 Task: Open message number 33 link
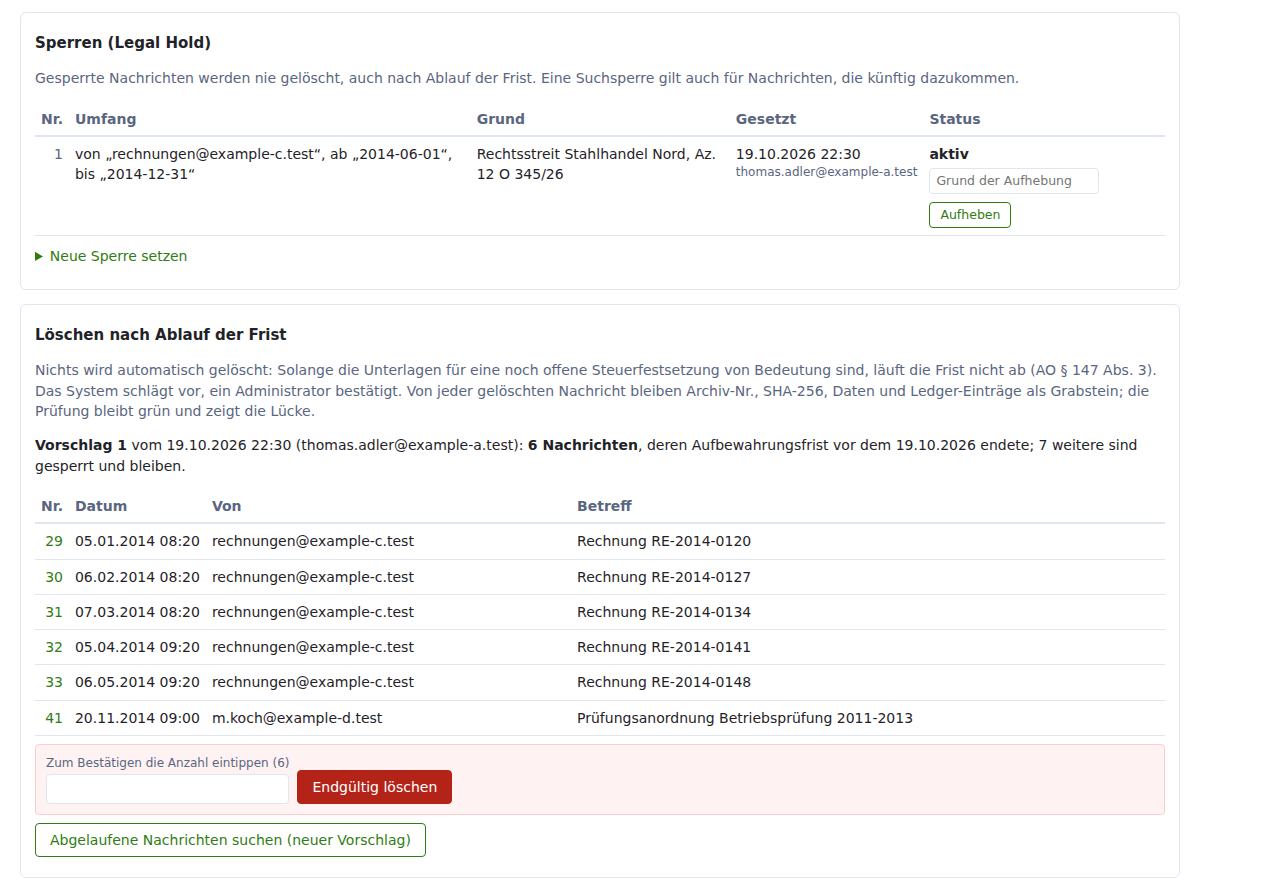(x=54, y=682)
